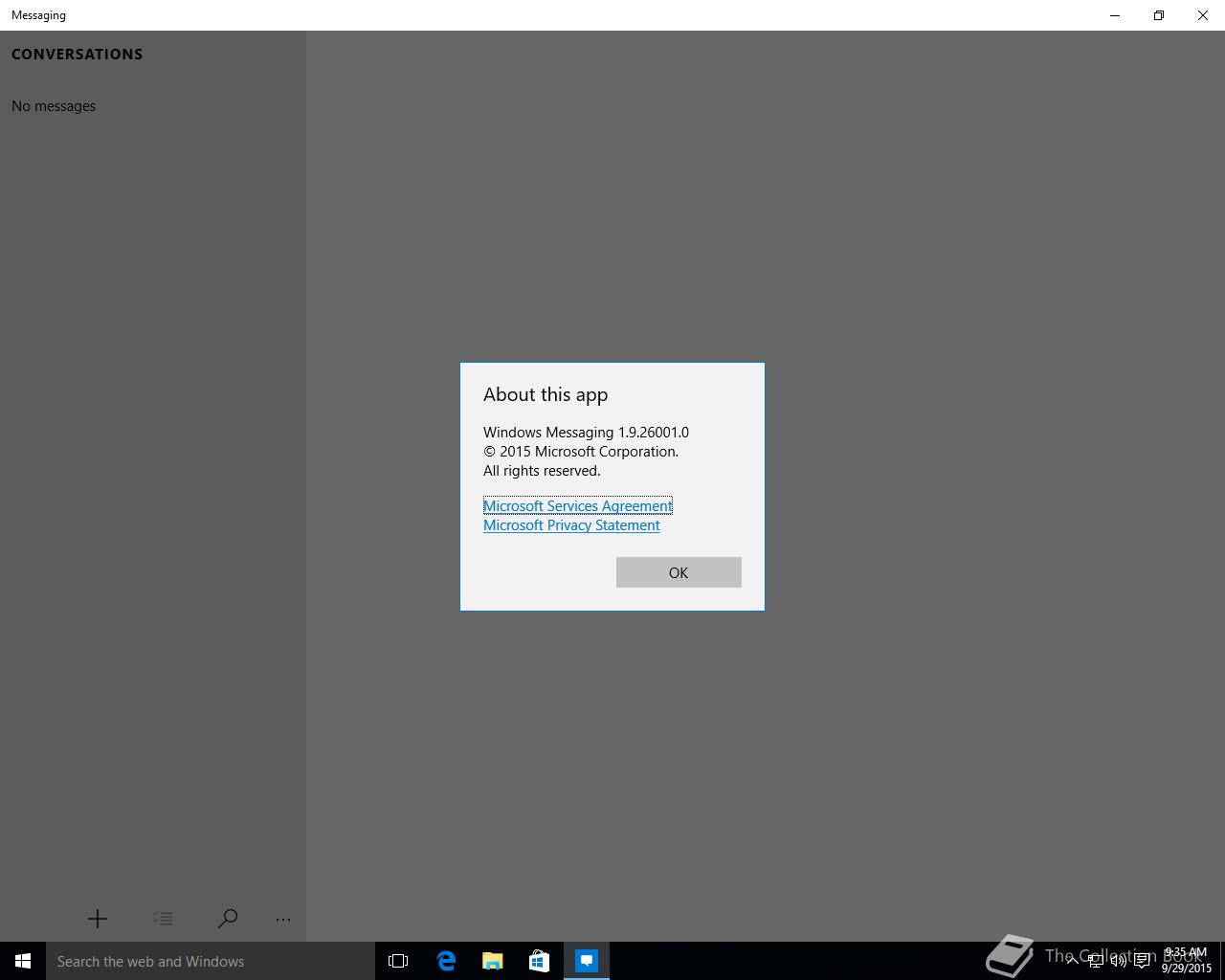This screenshot has width=1225, height=980.
Task: Click the select conversations checklist icon
Action: tap(163, 919)
